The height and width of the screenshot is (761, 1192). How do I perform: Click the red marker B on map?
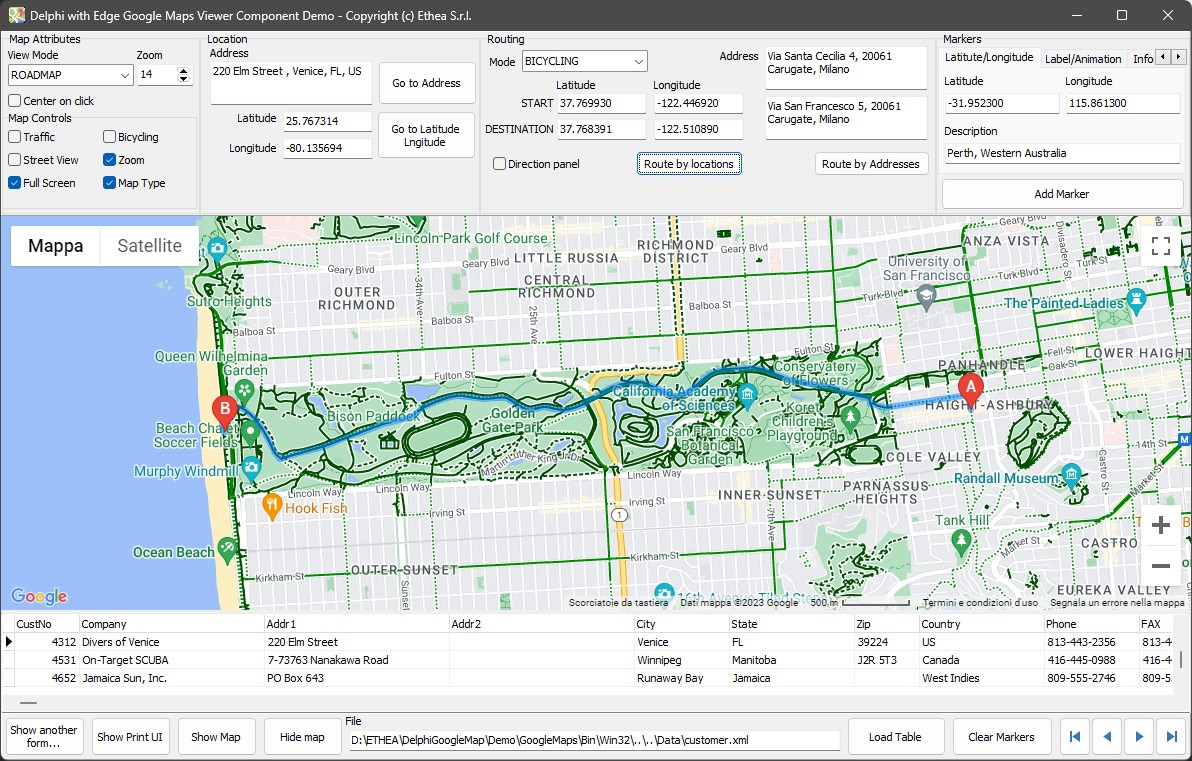pos(225,413)
